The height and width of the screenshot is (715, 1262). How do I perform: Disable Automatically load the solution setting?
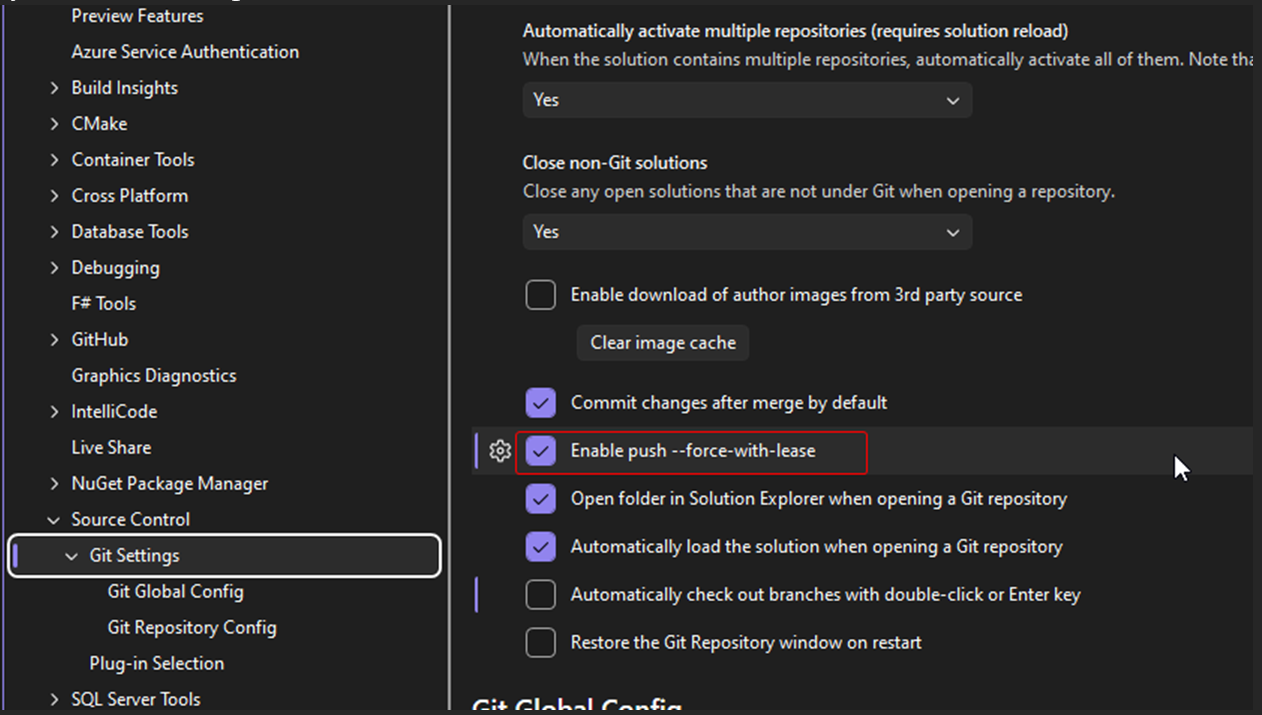coord(540,546)
